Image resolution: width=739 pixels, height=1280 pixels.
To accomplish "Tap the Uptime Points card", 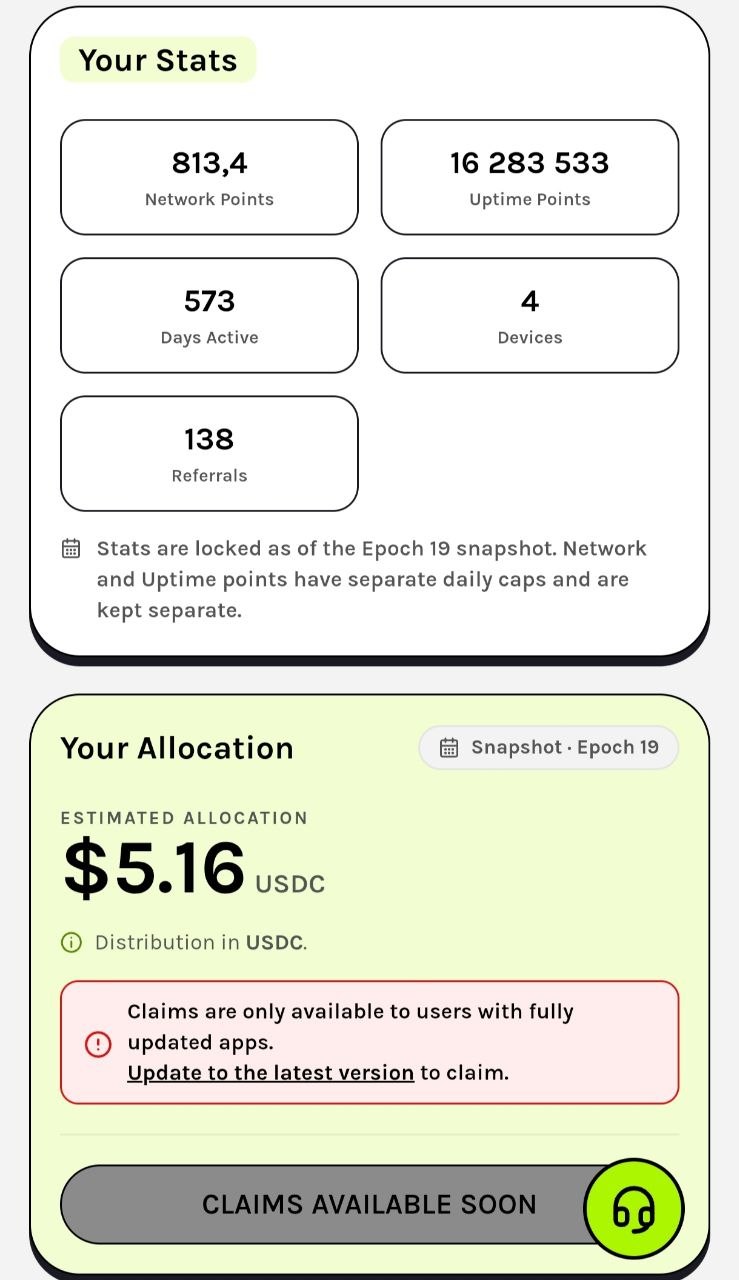I will pyautogui.click(x=530, y=177).
